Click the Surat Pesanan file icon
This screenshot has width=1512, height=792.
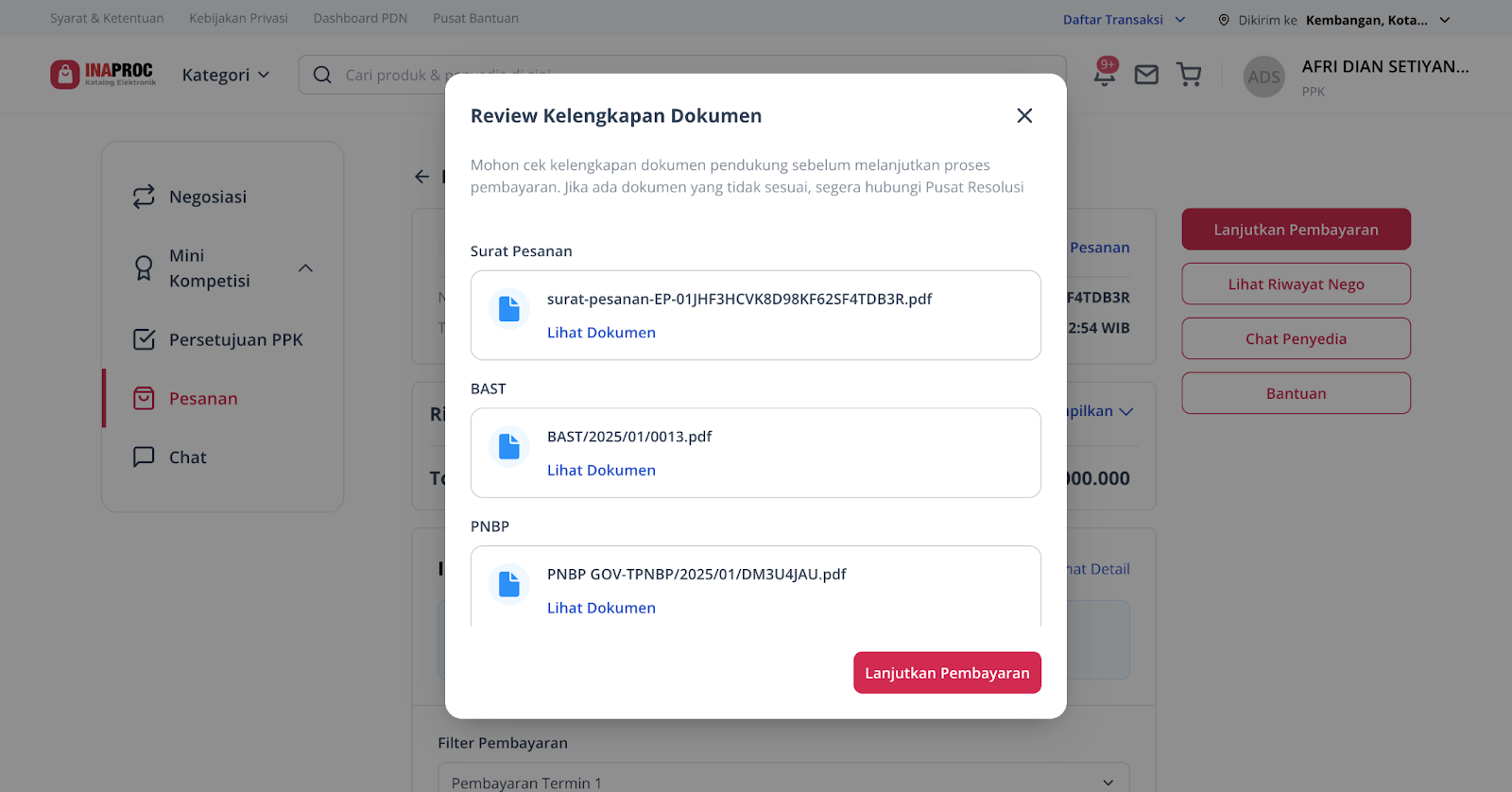click(509, 309)
